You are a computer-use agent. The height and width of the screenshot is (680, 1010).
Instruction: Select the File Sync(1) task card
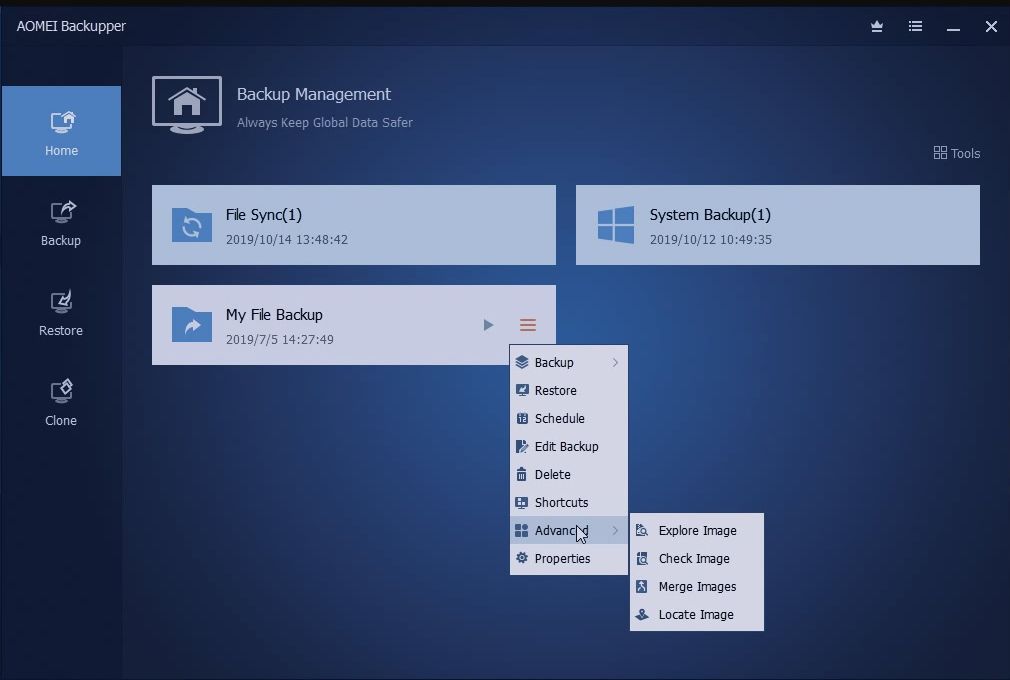(354, 225)
